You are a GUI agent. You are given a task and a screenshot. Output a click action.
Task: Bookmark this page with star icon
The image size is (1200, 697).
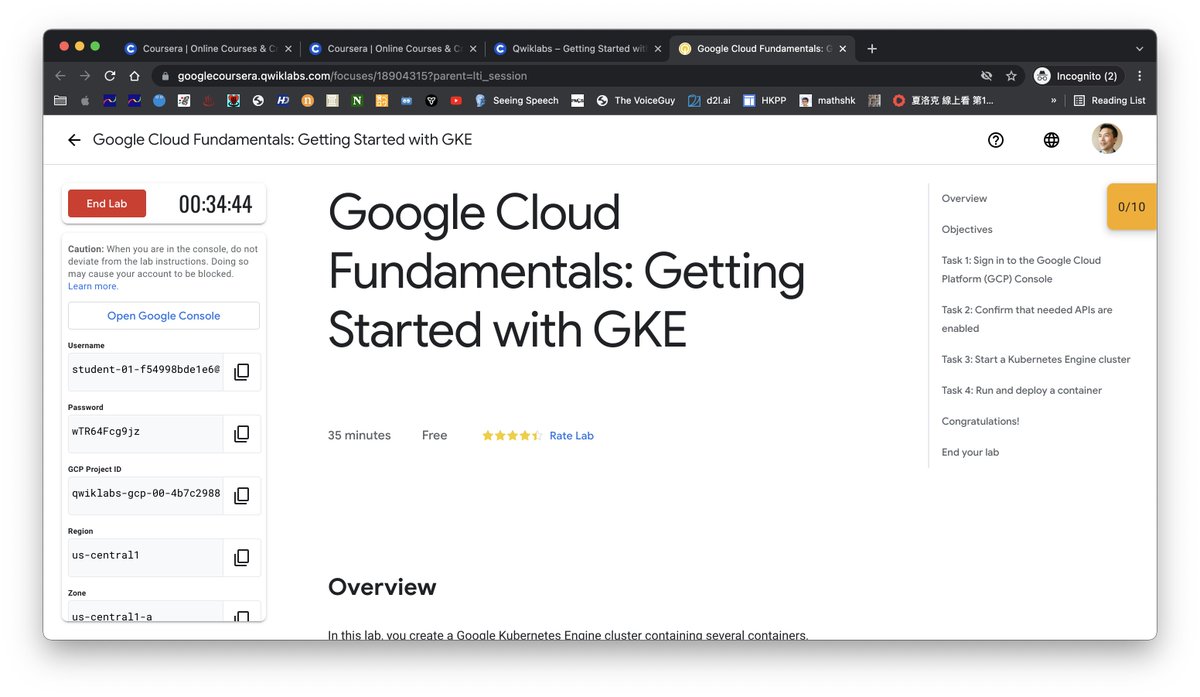1011,76
